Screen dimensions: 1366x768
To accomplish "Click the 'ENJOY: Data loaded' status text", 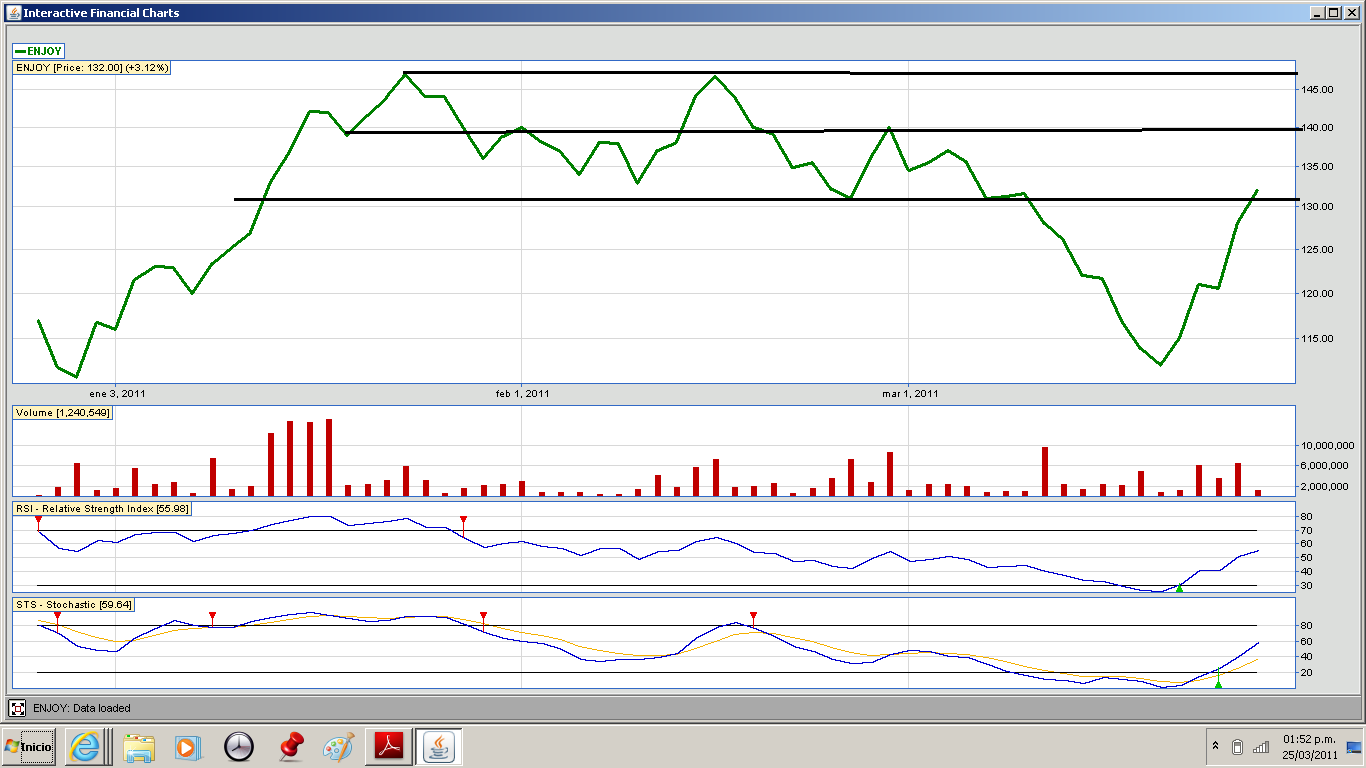I will (x=82, y=708).
